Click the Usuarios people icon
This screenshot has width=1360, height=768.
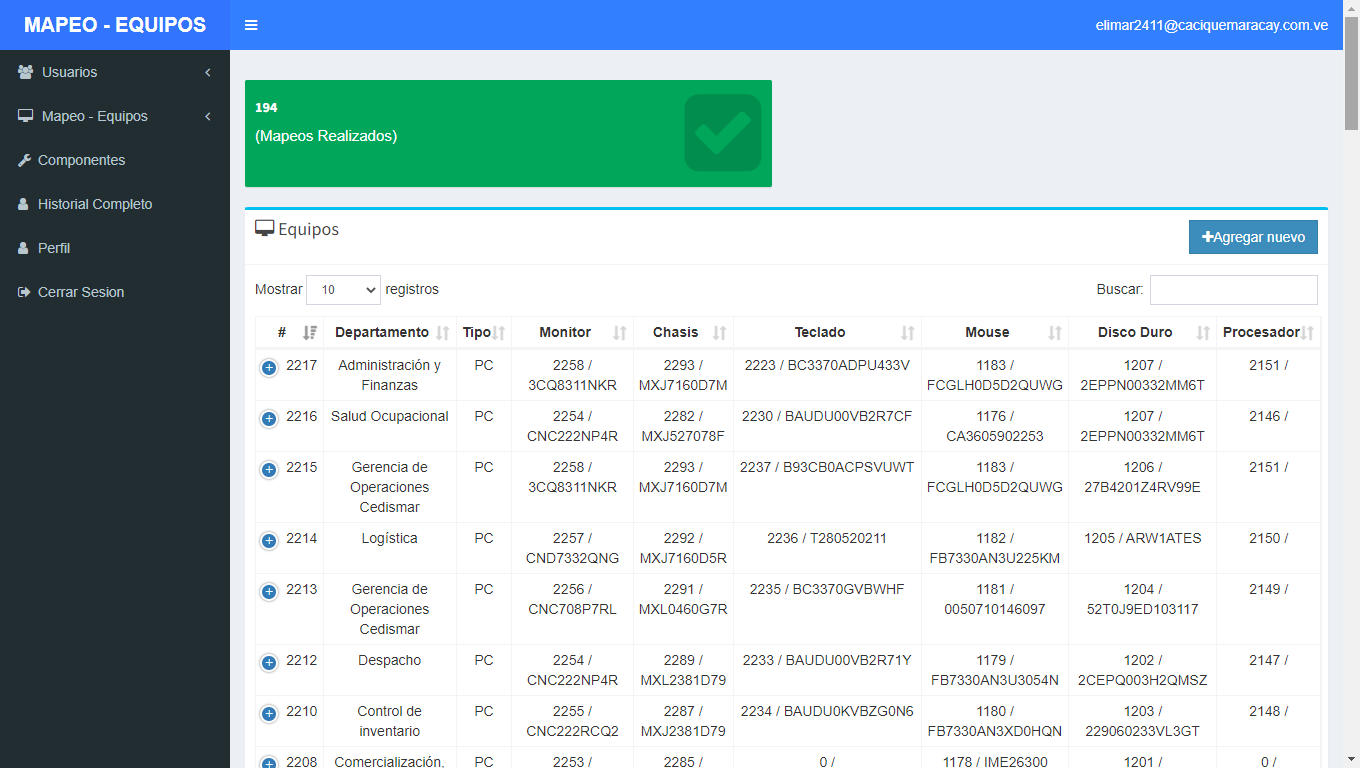coord(26,72)
